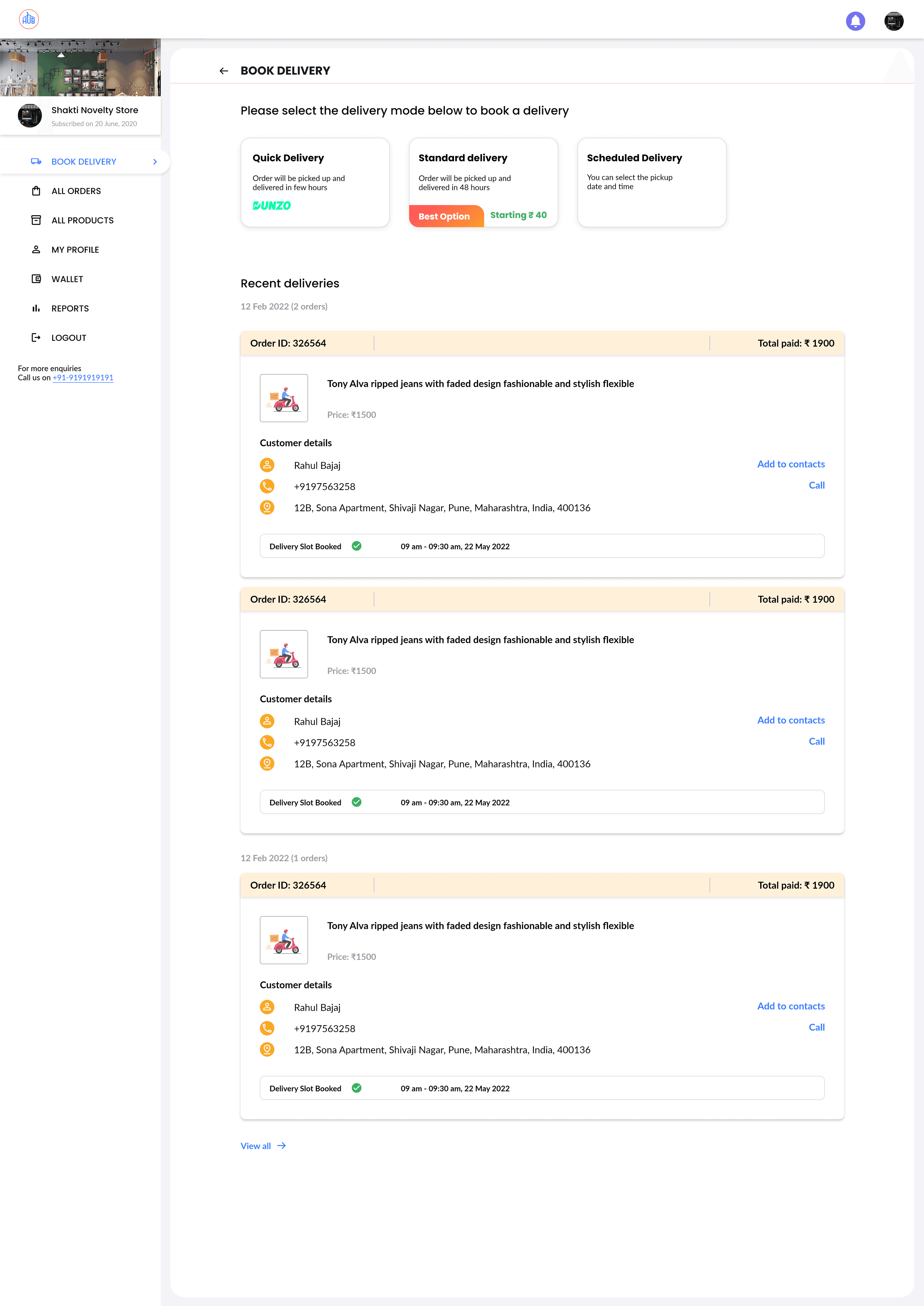
Task: Click the enquiry phone number link
Action: (83, 378)
